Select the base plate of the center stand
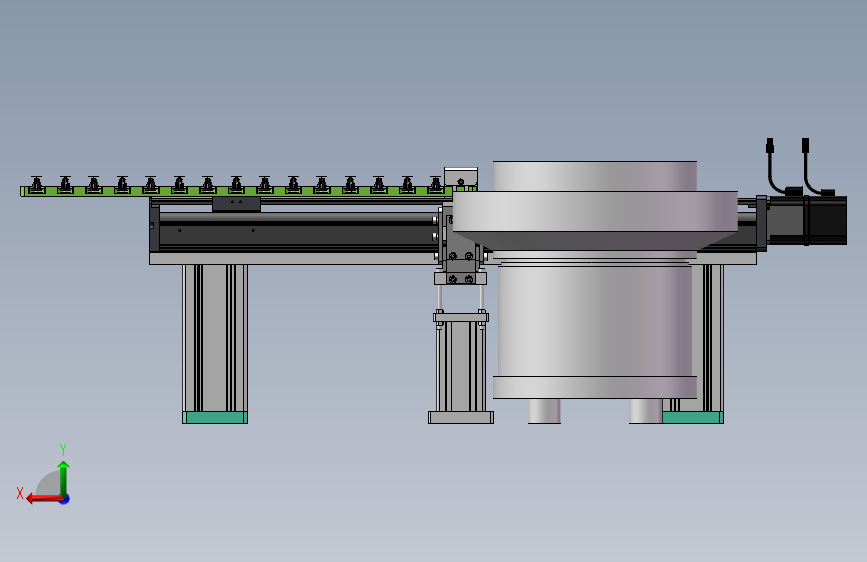The width and height of the screenshot is (867, 562). (461, 418)
